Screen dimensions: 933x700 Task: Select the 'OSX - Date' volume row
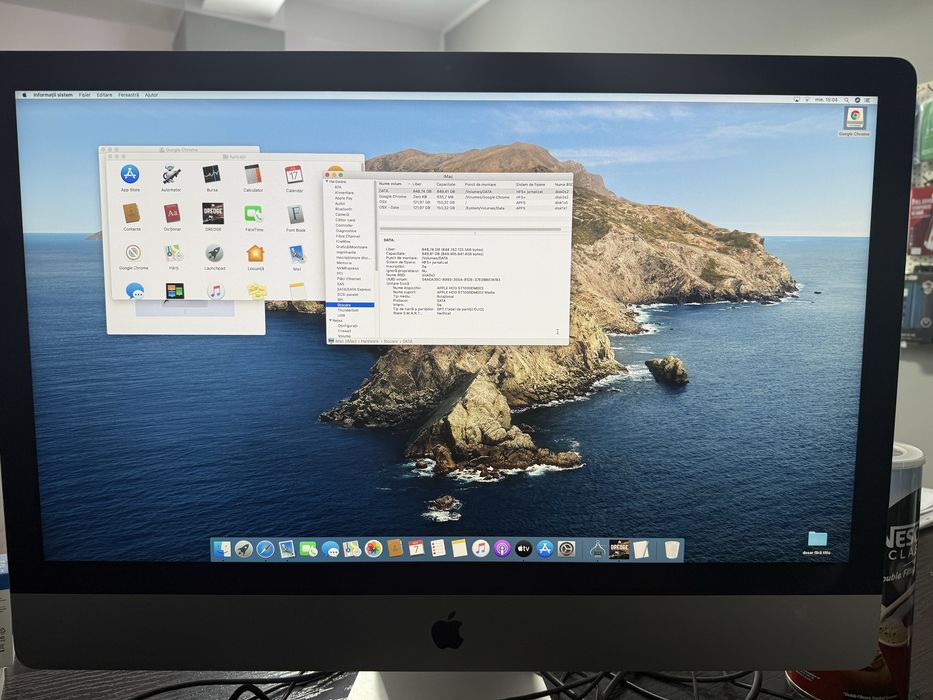tap(474, 208)
